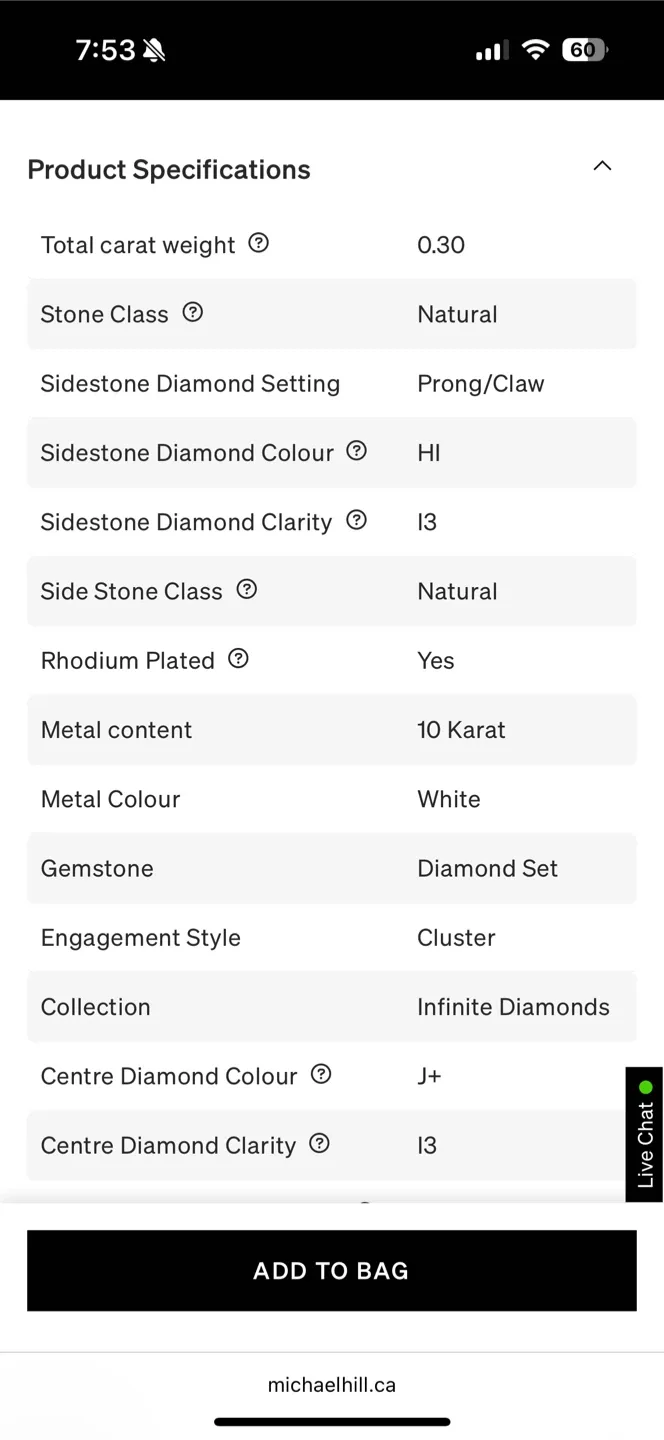Tap the michaelhill.ca address link
Image resolution: width=664 pixels, height=1440 pixels.
[331, 1384]
